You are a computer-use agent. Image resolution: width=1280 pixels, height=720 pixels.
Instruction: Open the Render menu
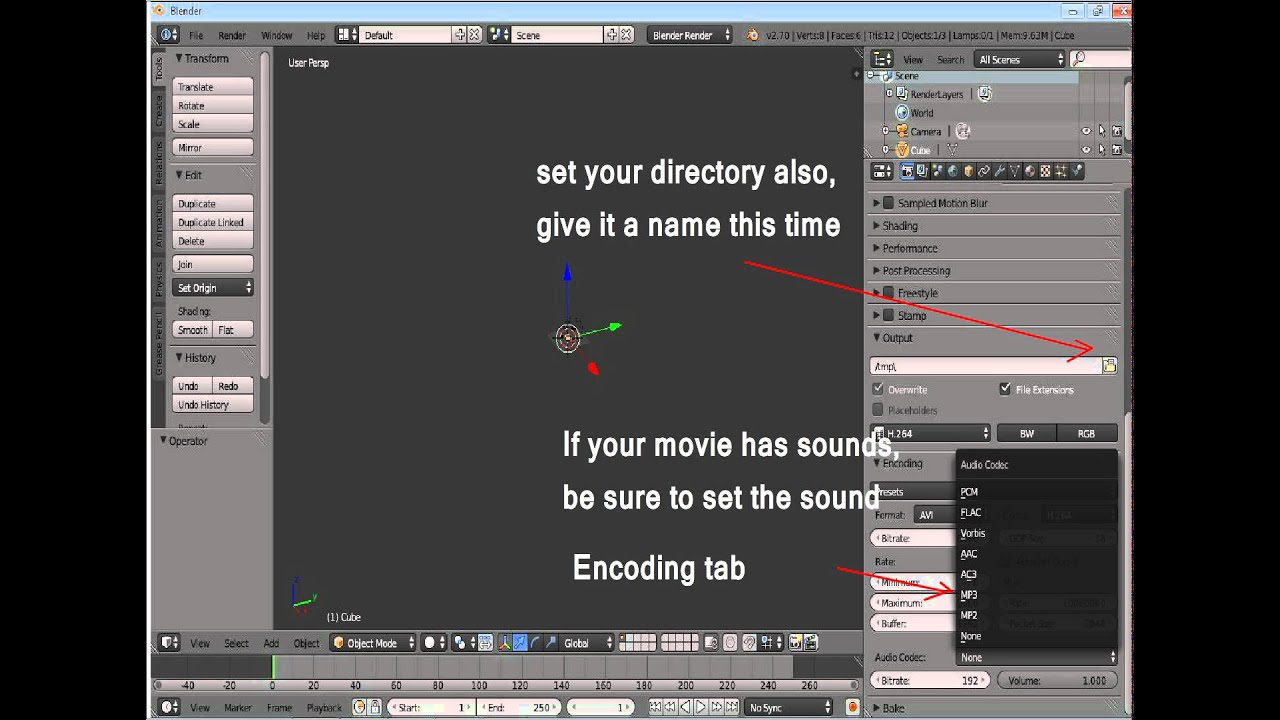pos(232,35)
